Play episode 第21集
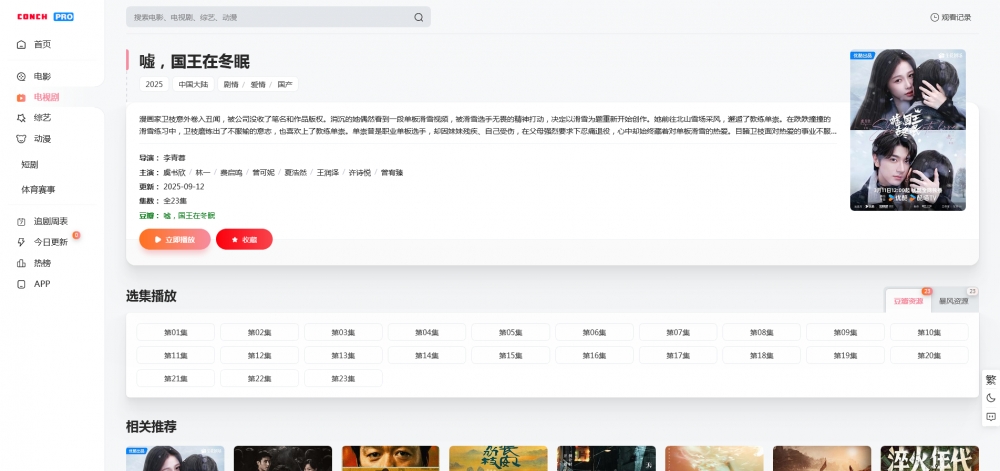Image resolution: width=1000 pixels, height=471 pixels. click(175, 378)
